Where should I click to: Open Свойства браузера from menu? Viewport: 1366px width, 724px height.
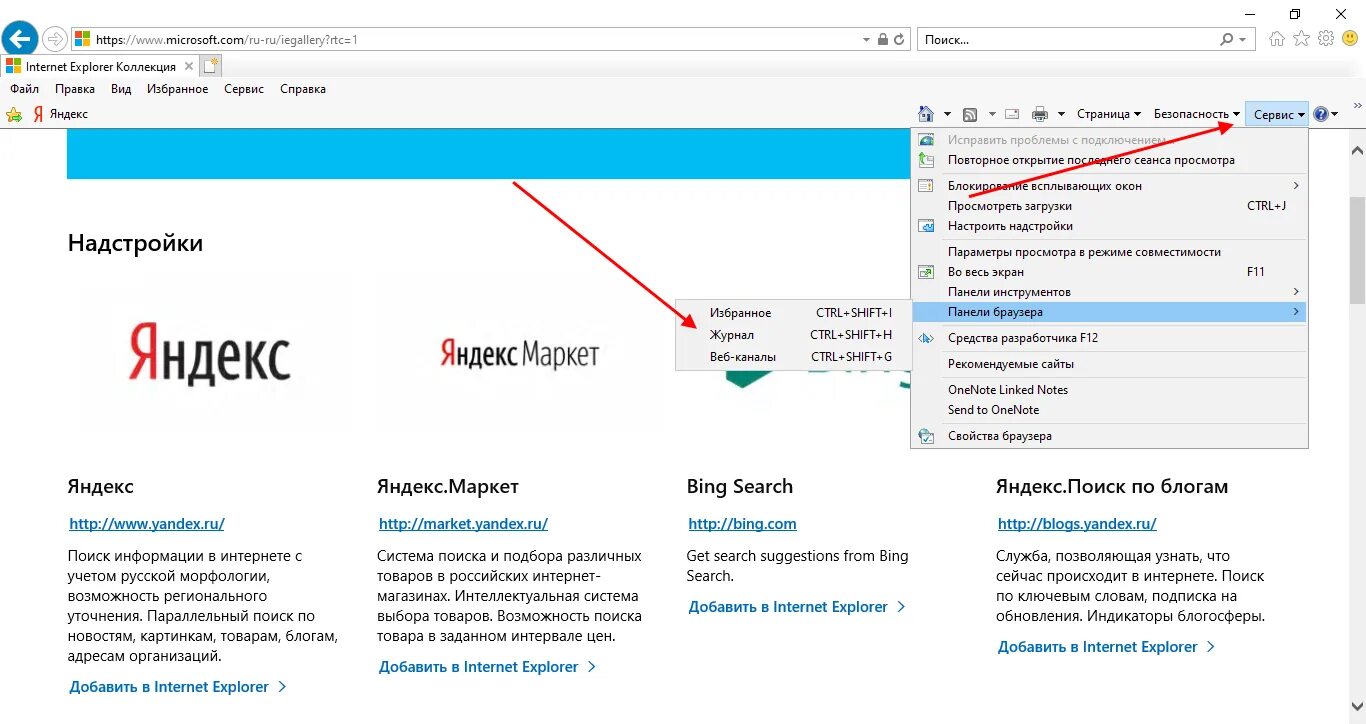pyautogui.click(x=1108, y=436)
